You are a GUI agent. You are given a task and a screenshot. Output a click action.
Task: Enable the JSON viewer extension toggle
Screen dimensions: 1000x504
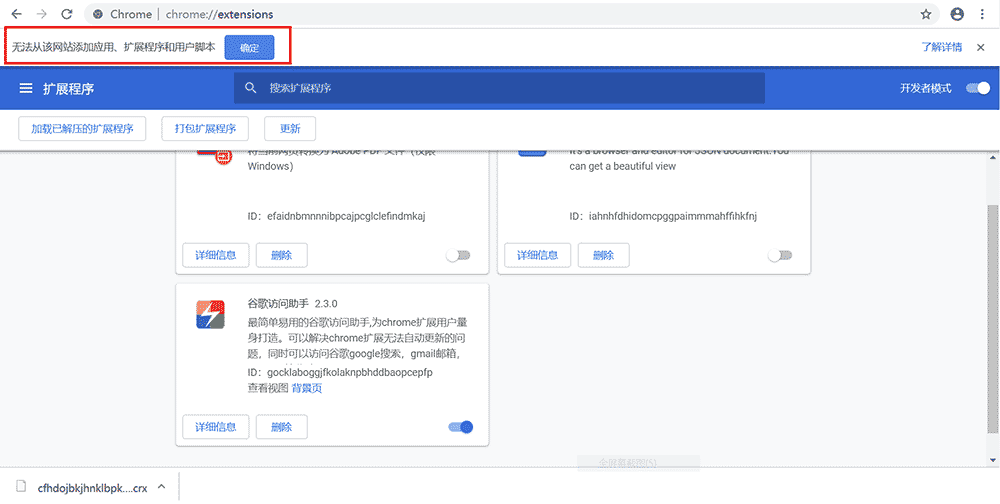coord(780,255)
